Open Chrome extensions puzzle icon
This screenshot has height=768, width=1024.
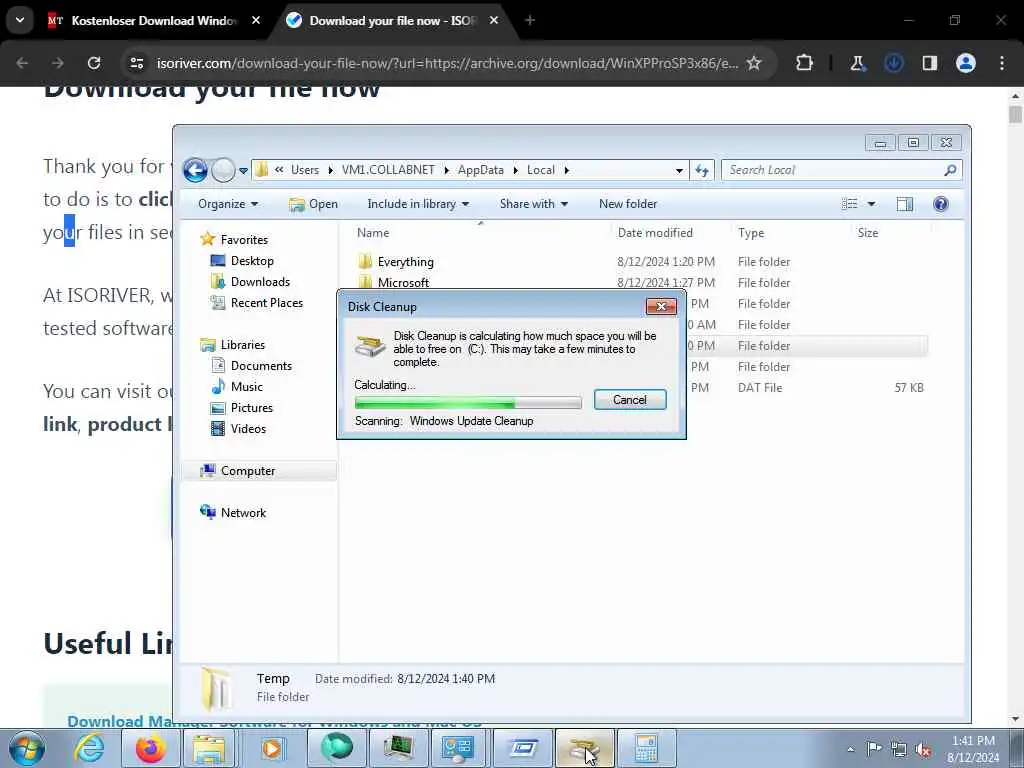[x=805, y=63]
